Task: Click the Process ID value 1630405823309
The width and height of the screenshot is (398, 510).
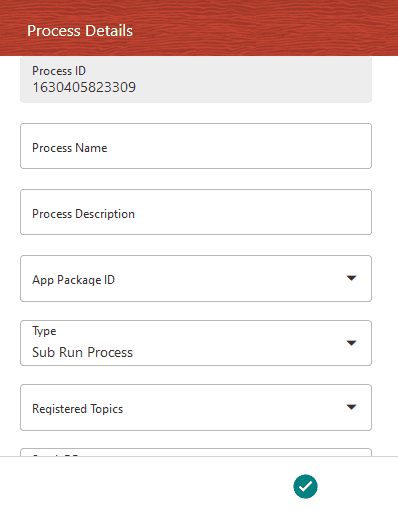Action: tap(84, 88)
